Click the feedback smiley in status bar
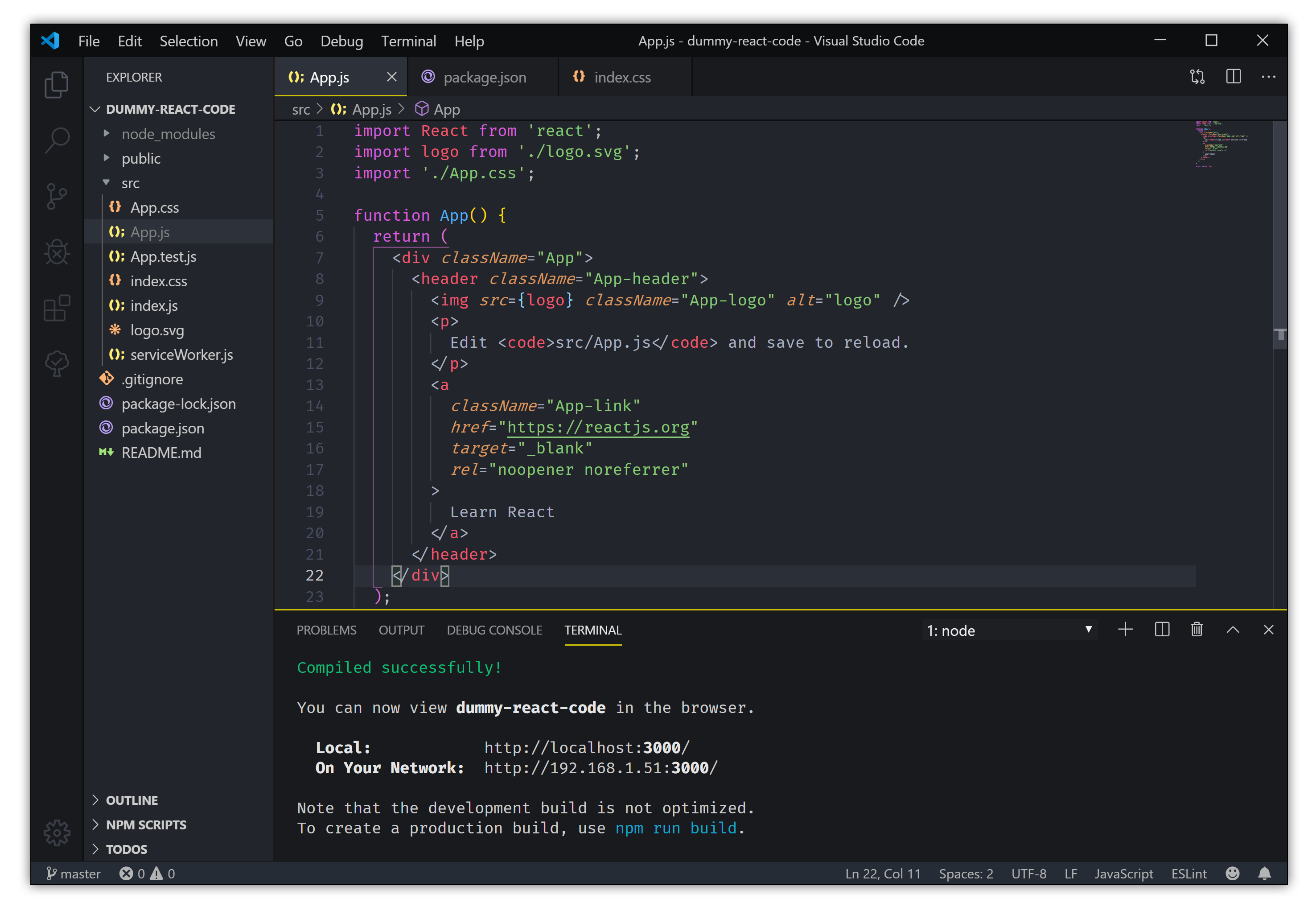 (x=1232, y=873)
